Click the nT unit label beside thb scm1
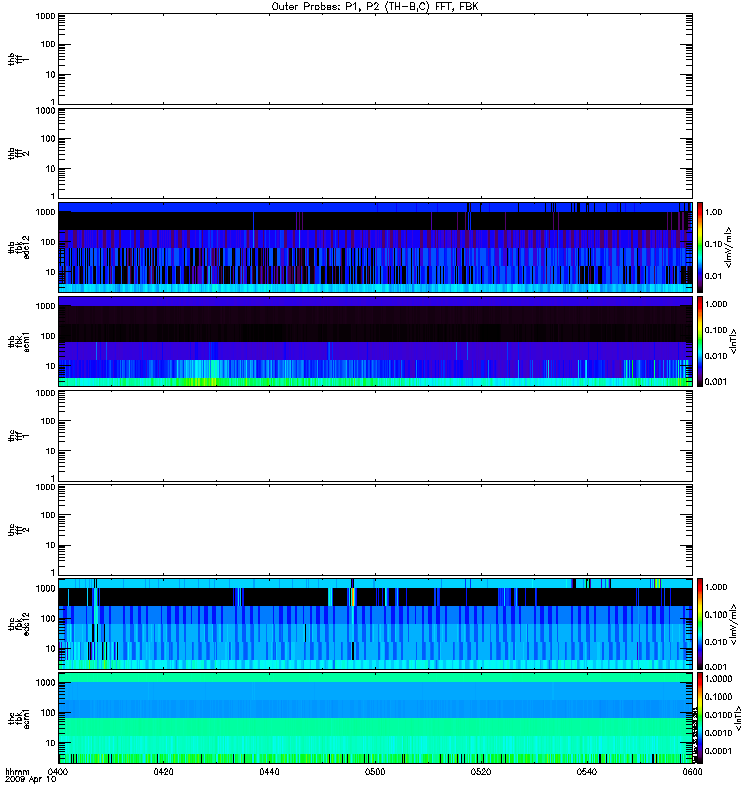The width and height of the screenshot is (750, 800). click(733, 341)
